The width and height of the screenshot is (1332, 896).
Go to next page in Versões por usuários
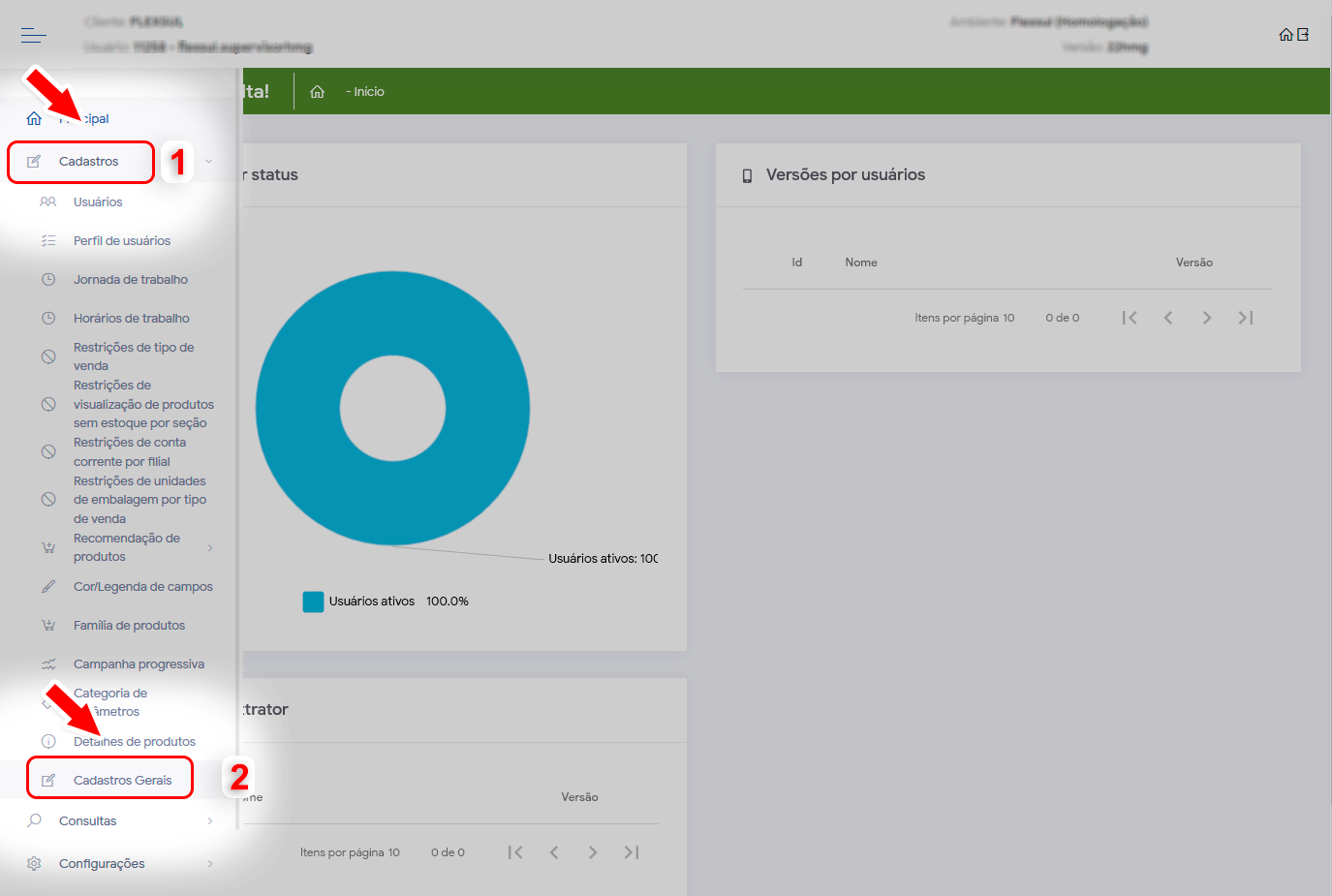[x=1206, y=318]
